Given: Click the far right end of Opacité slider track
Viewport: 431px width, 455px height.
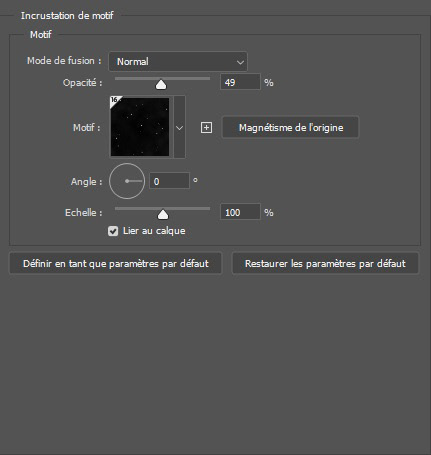Looking at the screenshot, I should click(209, 79).
